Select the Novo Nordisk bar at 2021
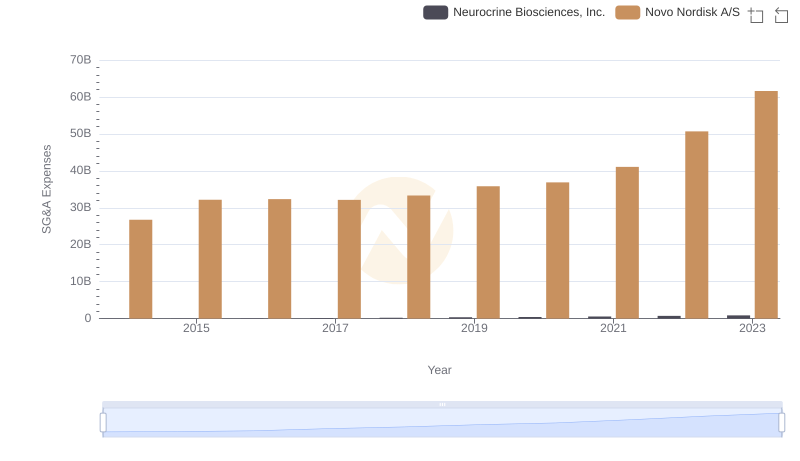 (x=627, y=243)
